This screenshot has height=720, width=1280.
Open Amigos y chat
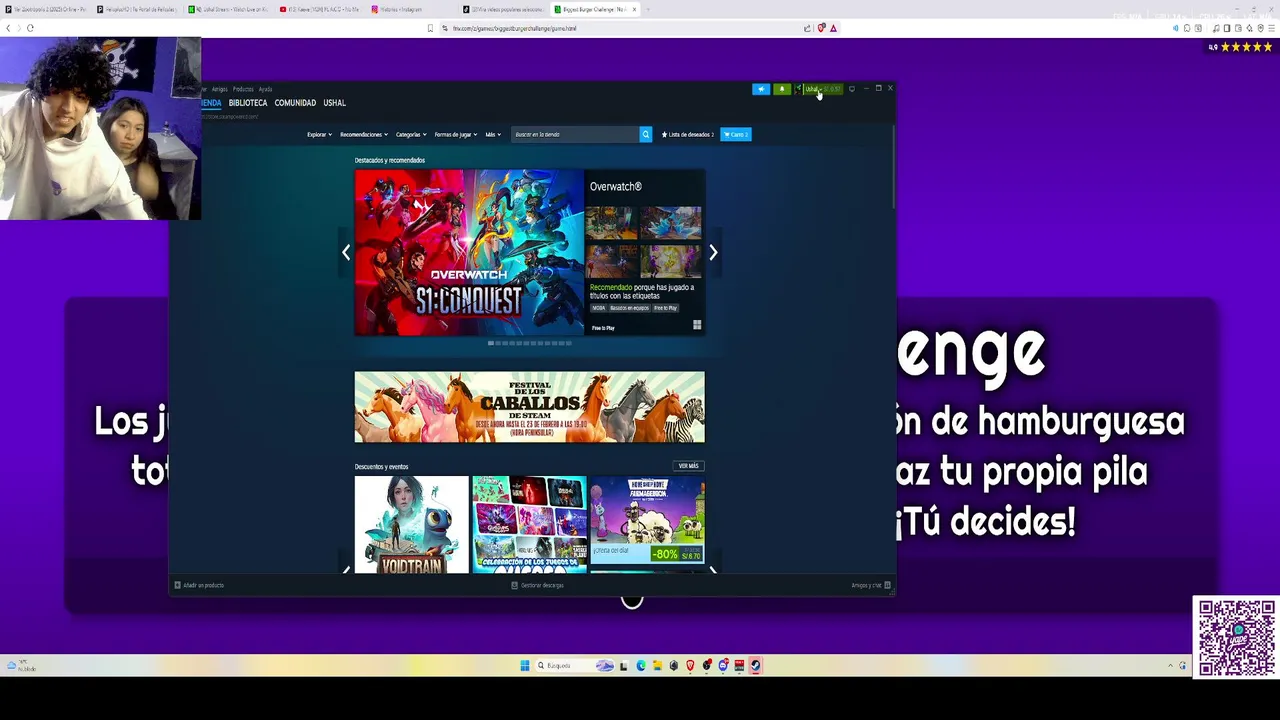[x=870, y=585]
